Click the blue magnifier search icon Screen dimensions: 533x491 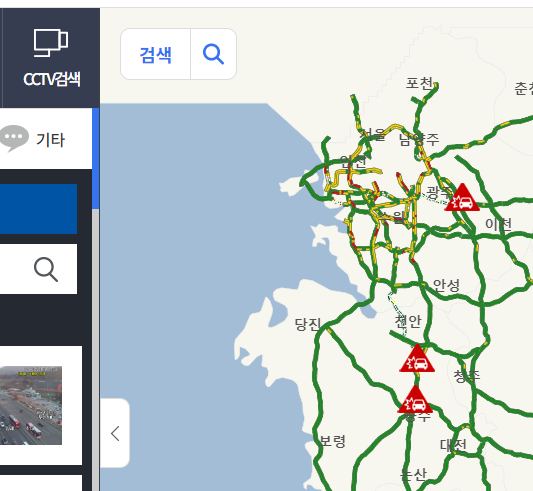(x=213, y=54)
